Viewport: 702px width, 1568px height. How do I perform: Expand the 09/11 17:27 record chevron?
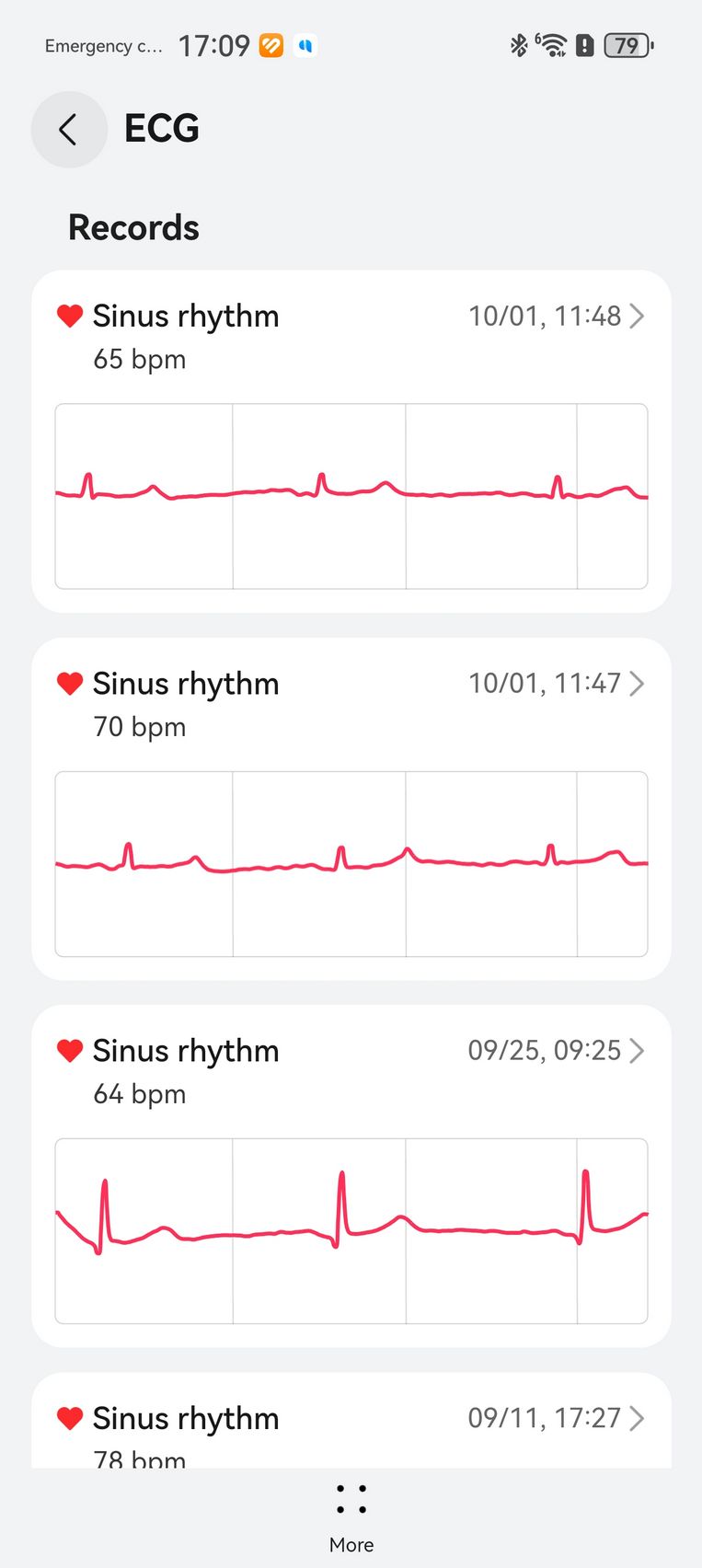(636, 1418)
